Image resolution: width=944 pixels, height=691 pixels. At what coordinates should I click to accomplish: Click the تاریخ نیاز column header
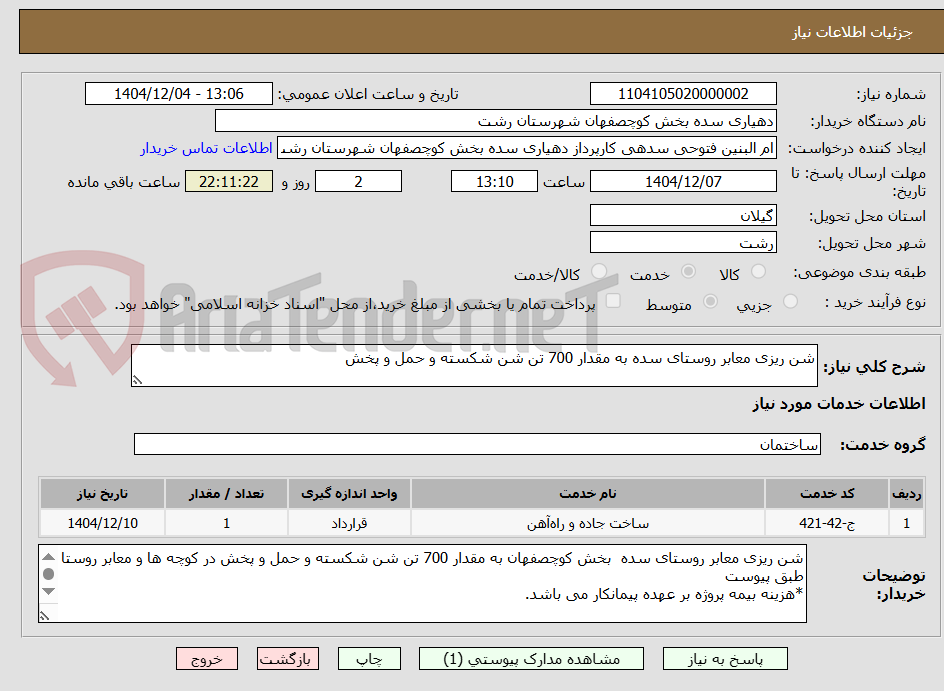click(102, 494)
